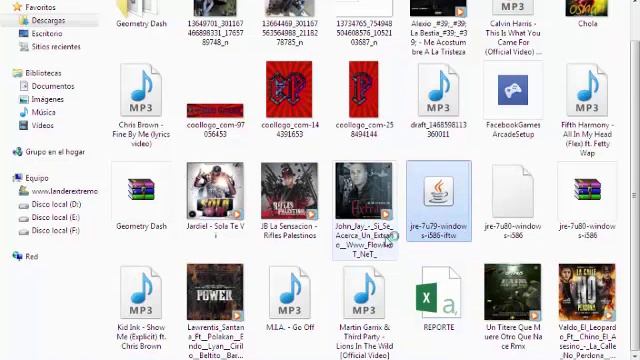This screenshot has height=360, width=640.
Task: Select the Chris Brown - Fine By Me MP3 icon
Action: coord(141,90)
